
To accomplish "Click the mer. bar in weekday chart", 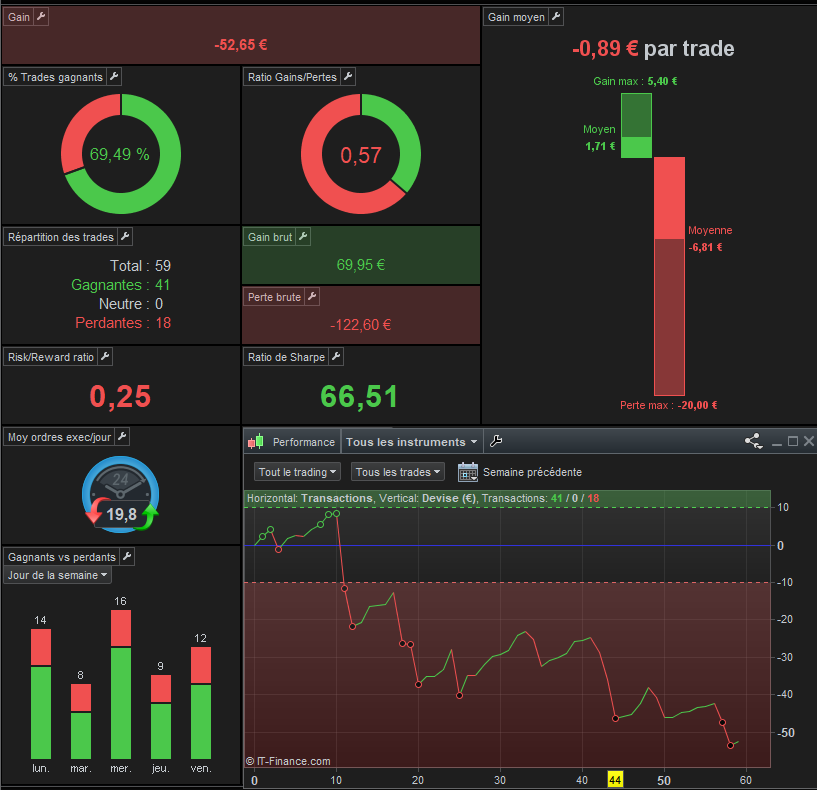I will [121, 684].
